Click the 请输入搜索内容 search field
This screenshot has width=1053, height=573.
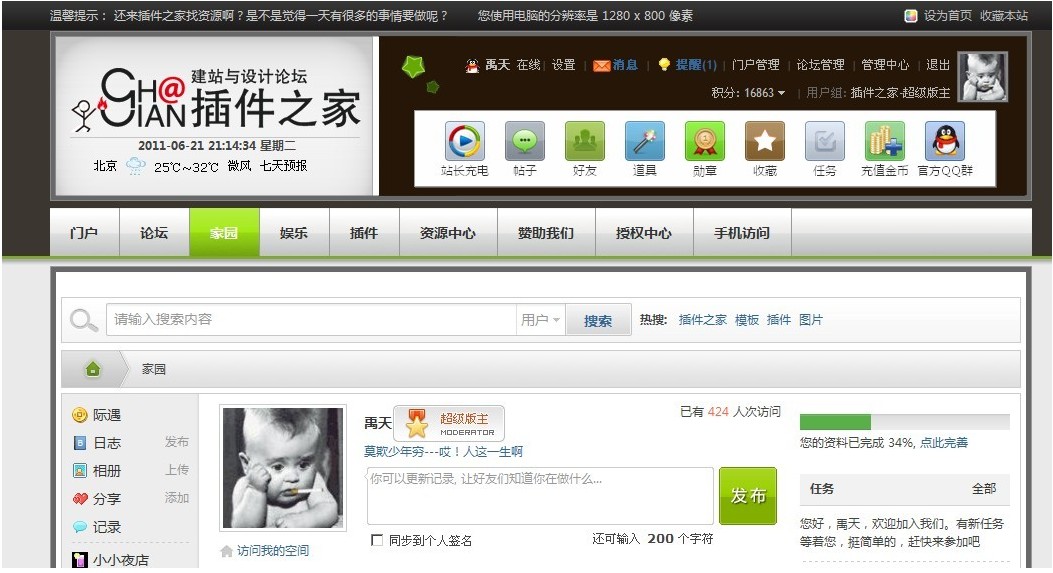311,320
